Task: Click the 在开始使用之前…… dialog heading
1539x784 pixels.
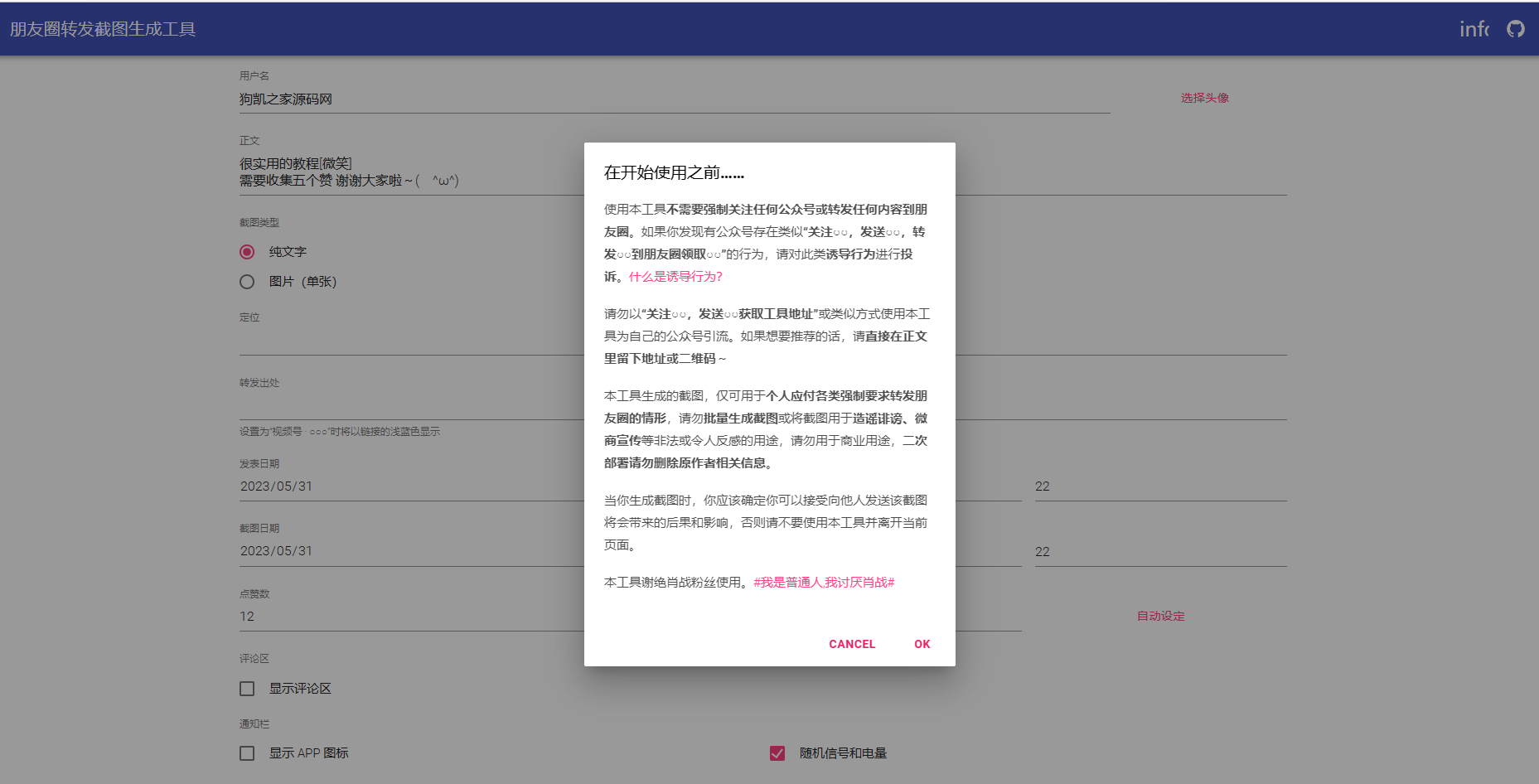Action: [x=674, y=172]
